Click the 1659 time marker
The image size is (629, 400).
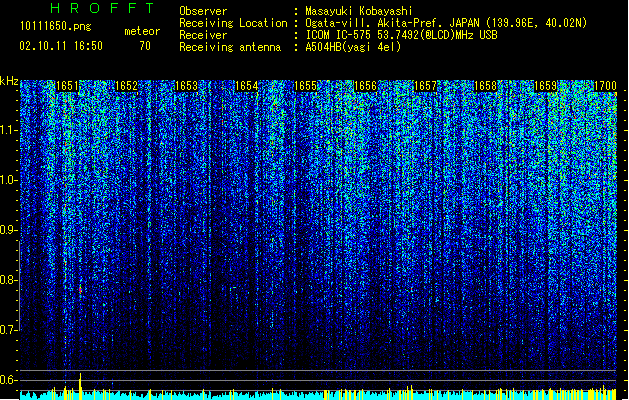coord(546,86)
